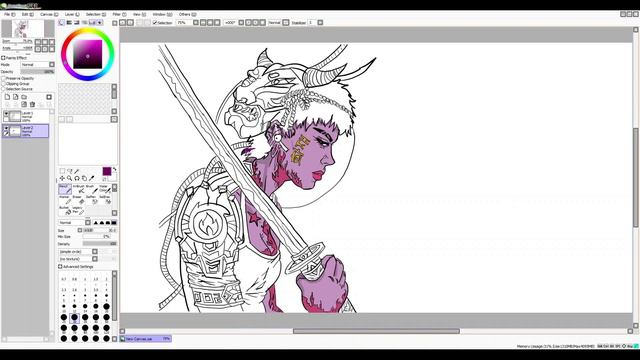This screenshot has height=360, width=640.
Task: Choose the zoom magnifier tool
Action: (69, 178)
